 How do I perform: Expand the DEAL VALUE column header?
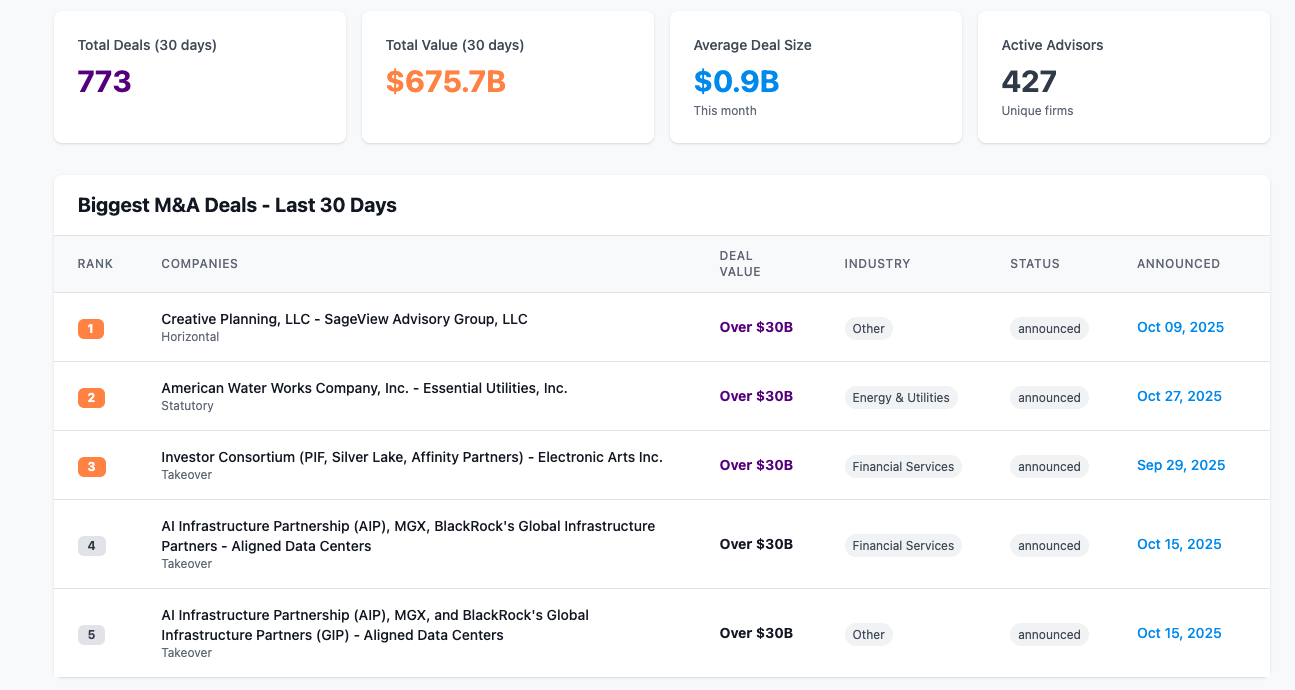click(740, 263)
